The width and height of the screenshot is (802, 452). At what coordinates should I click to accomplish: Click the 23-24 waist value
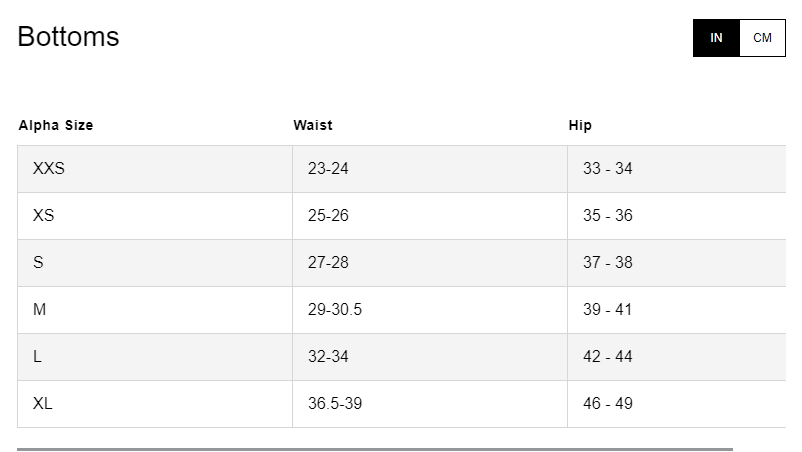[x=328, y=169]
